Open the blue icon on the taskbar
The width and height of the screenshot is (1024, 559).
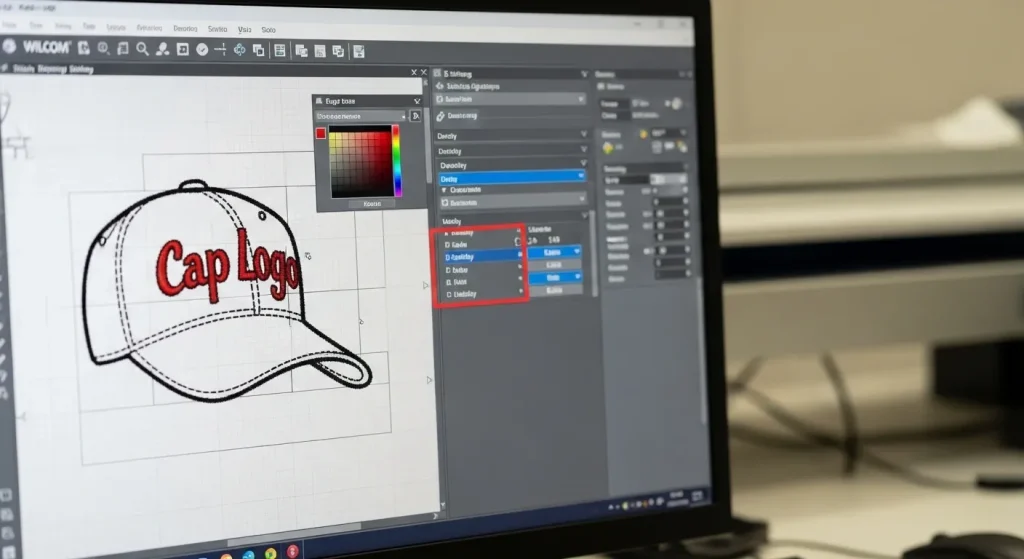tap(248, 555)
